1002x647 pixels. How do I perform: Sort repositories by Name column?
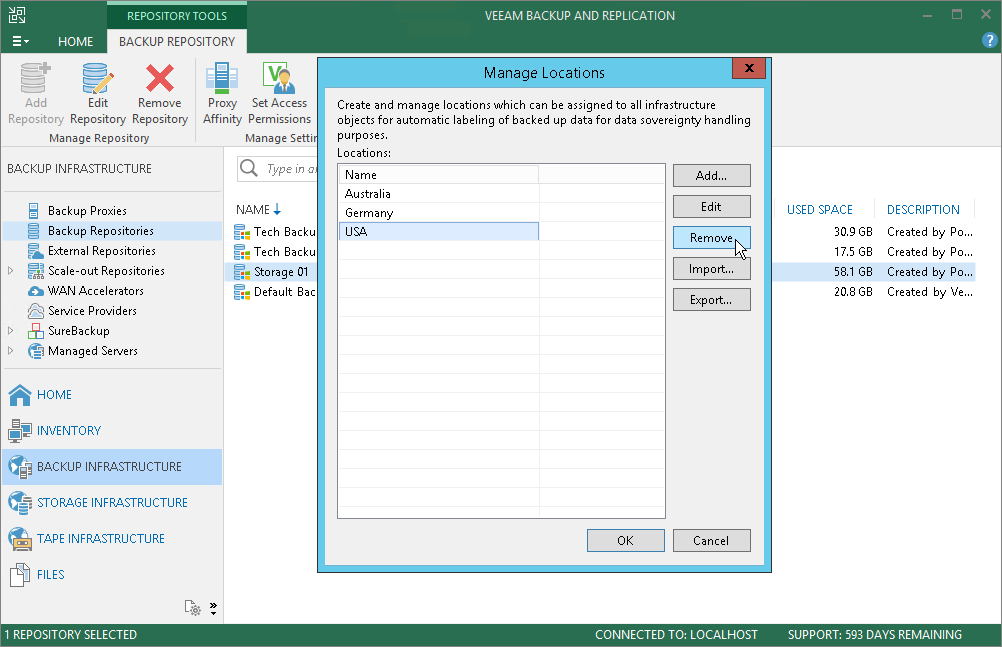click(x=258, y=210)
